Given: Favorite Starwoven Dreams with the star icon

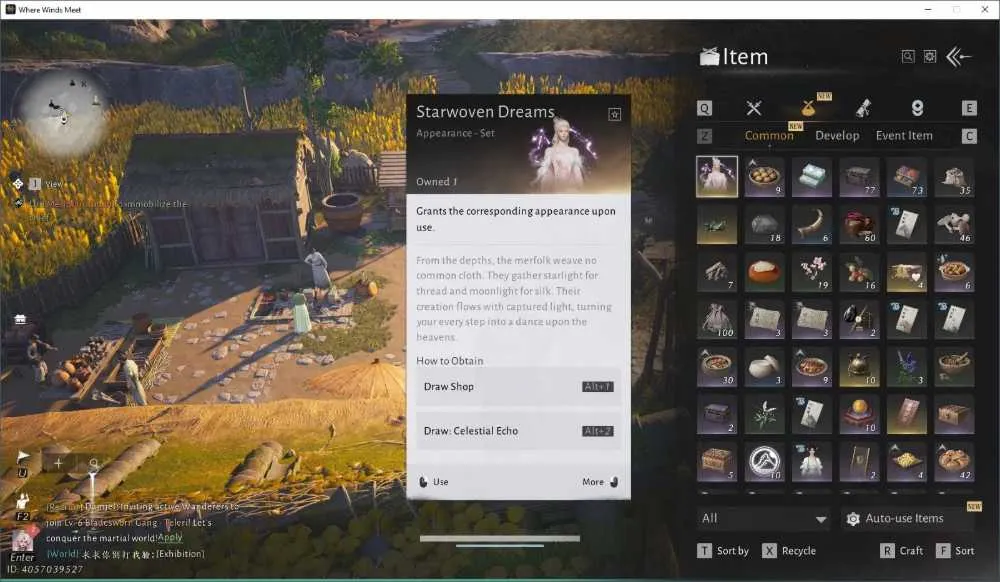Looking at the screenshot, I should pyautogui.click(x=614, y=114).
